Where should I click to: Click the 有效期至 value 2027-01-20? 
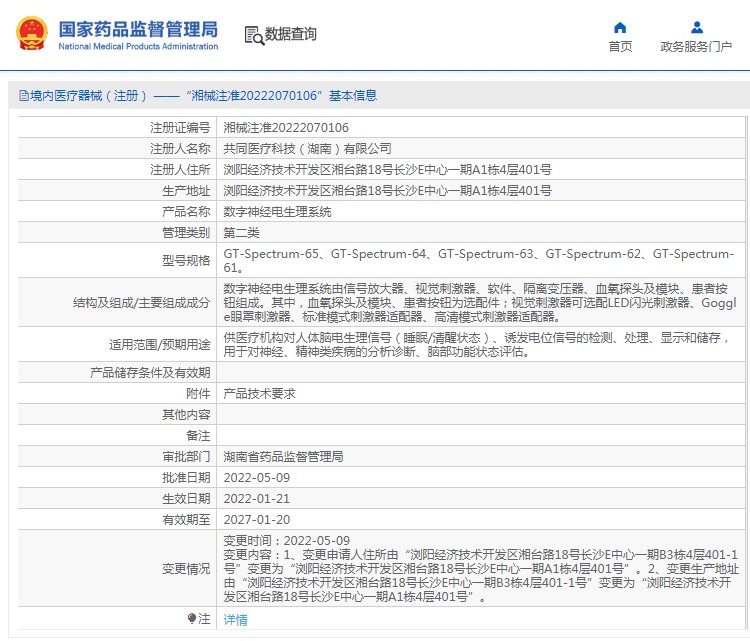point(256,520)
